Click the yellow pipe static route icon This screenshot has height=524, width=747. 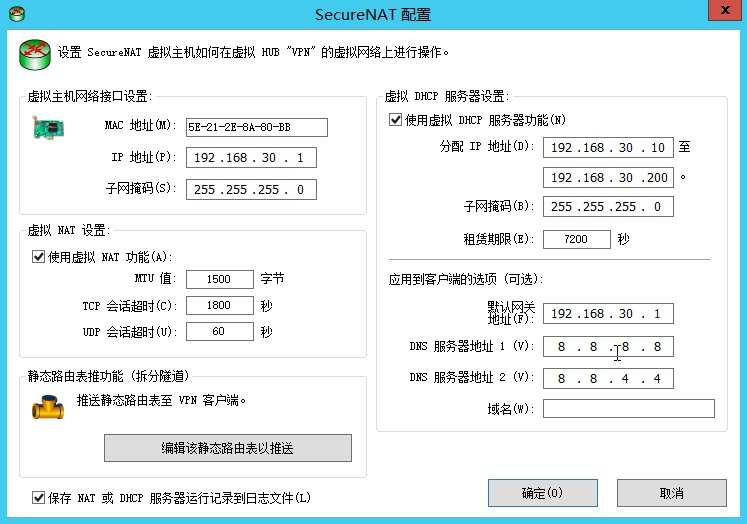click(x=48, y=407)
